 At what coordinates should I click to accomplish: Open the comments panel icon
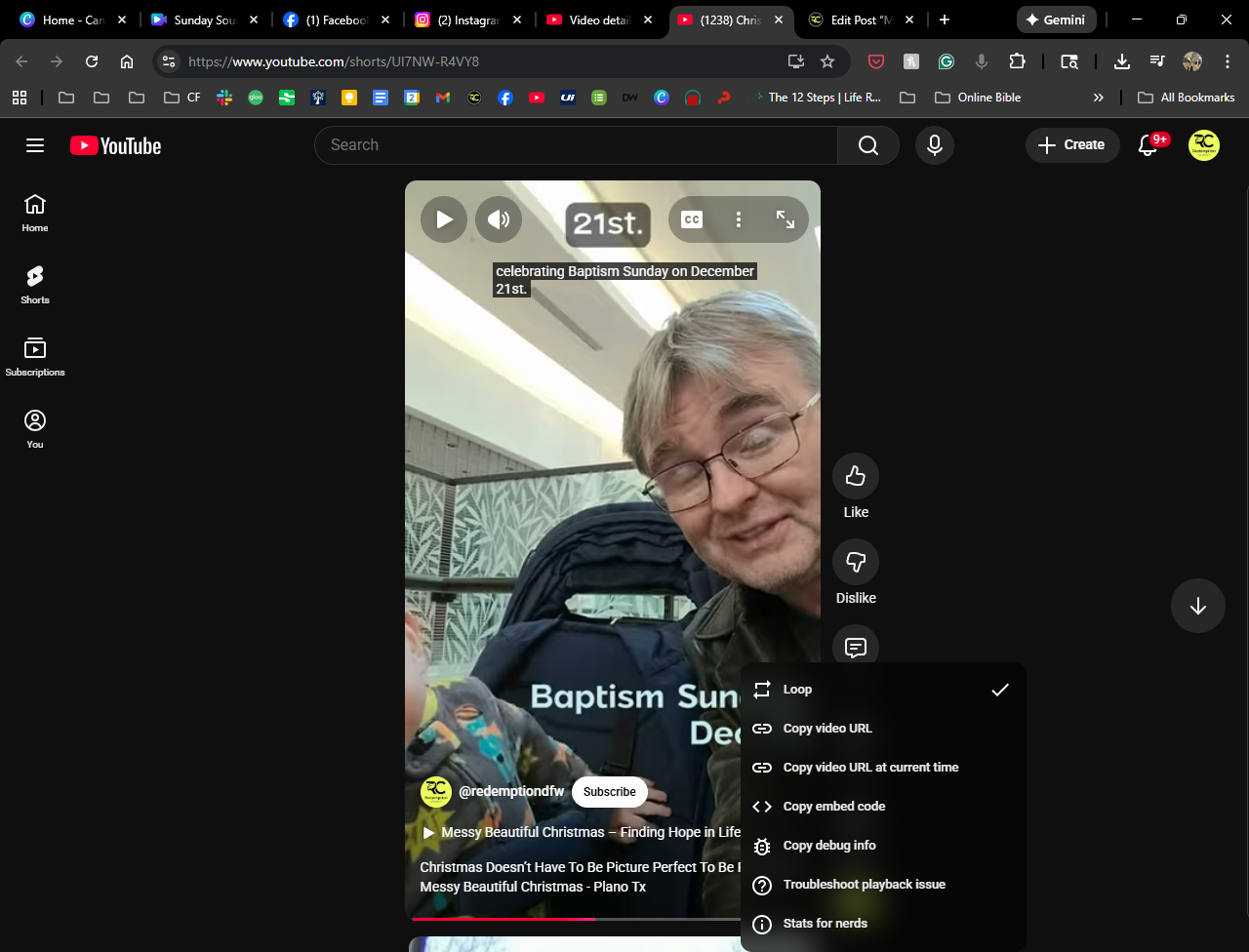[856, 646]
